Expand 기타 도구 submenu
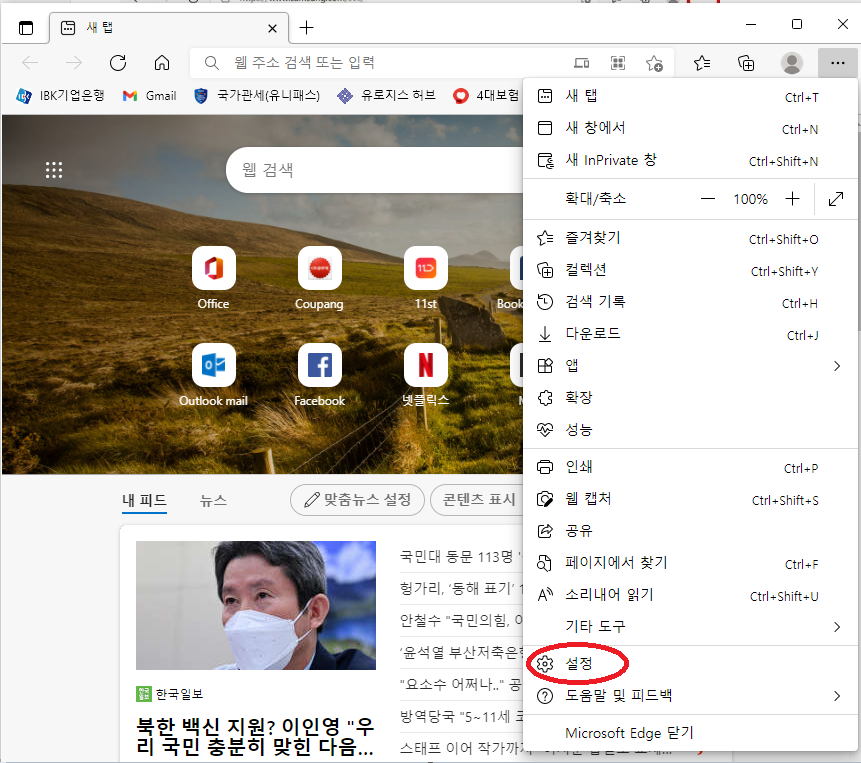Viewport: 861px width, 763px height. tap(690, 626)
